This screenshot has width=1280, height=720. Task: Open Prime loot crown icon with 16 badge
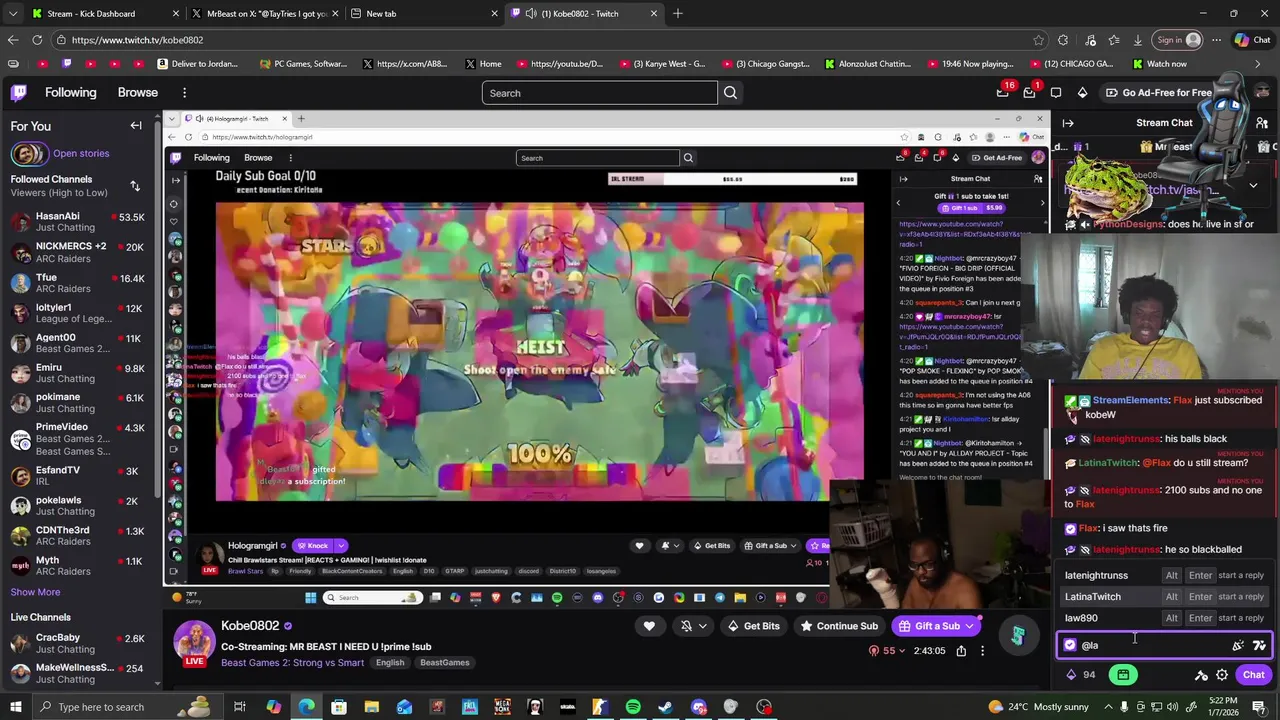pyautogui.click(x=1003, y=92)
